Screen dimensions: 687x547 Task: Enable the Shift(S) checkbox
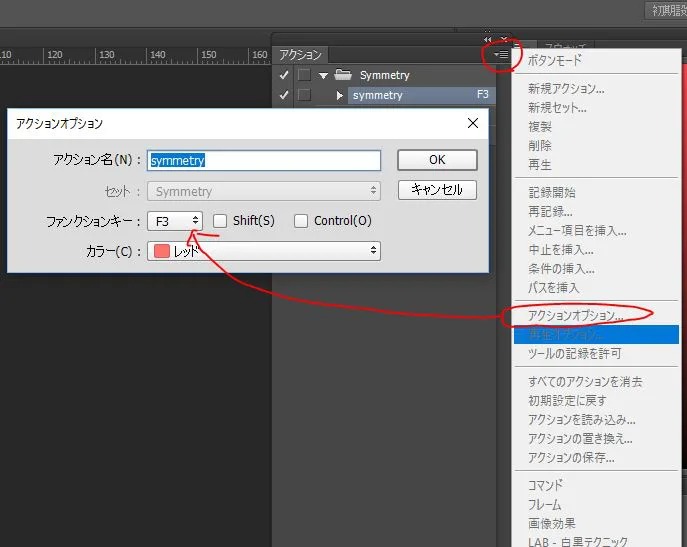(x=221, y=221)
